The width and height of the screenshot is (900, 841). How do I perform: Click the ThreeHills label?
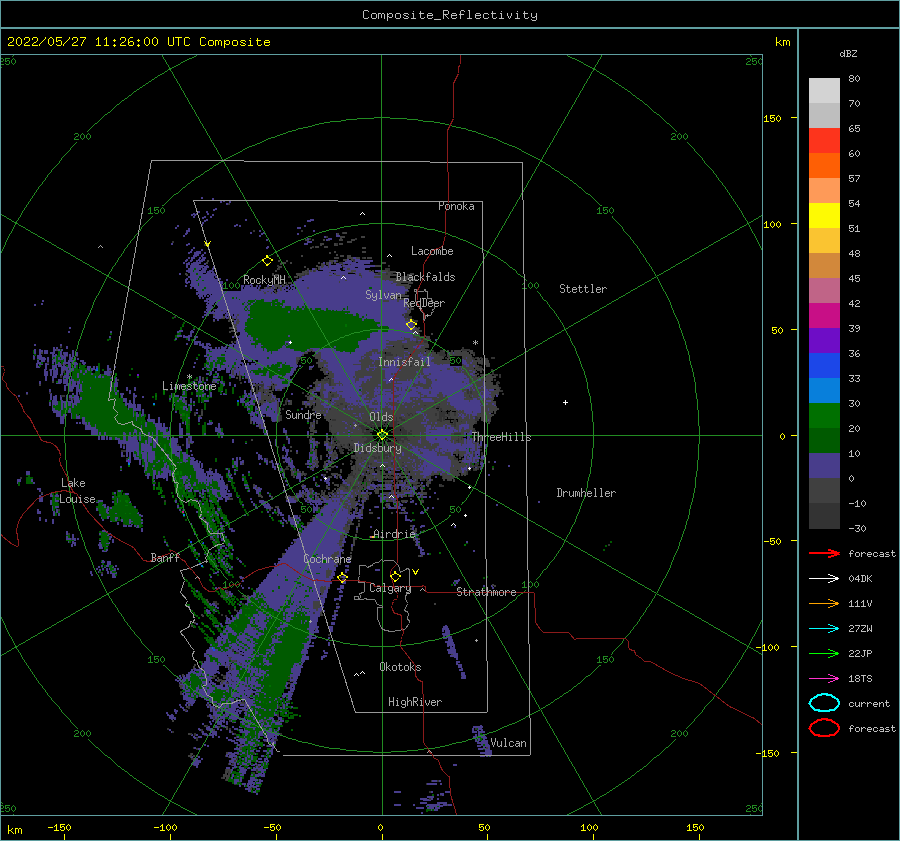[501, 437]
